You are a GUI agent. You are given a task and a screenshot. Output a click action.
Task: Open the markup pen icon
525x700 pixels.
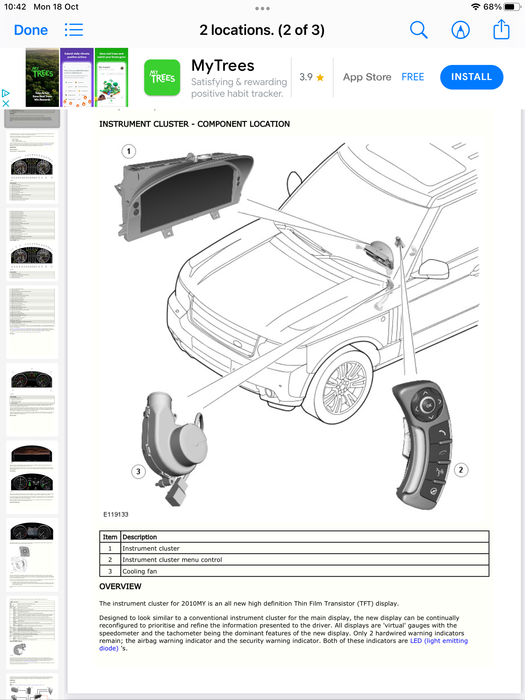(x=460, y=30)
